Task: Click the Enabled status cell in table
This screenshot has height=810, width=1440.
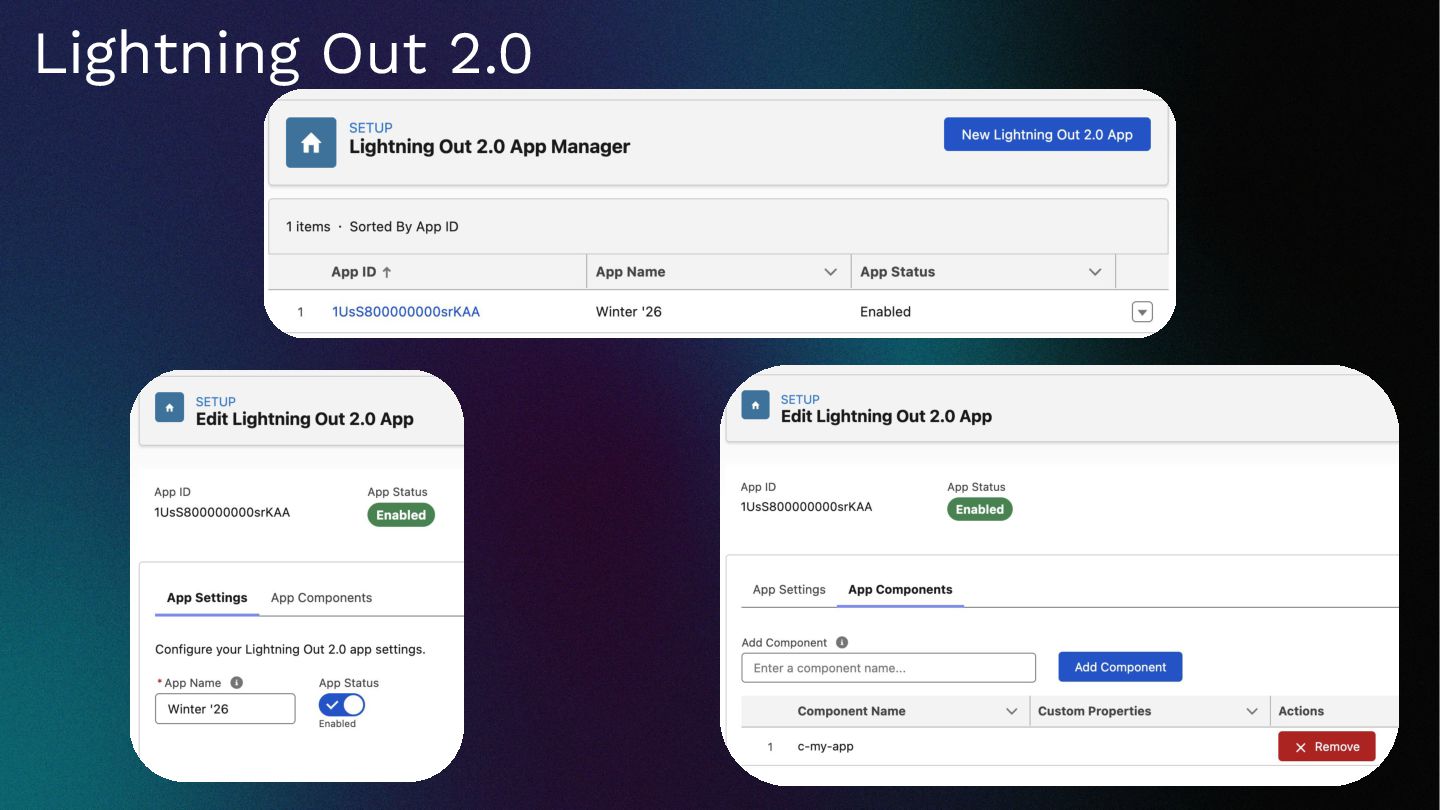Action: (x=885, y=312)
